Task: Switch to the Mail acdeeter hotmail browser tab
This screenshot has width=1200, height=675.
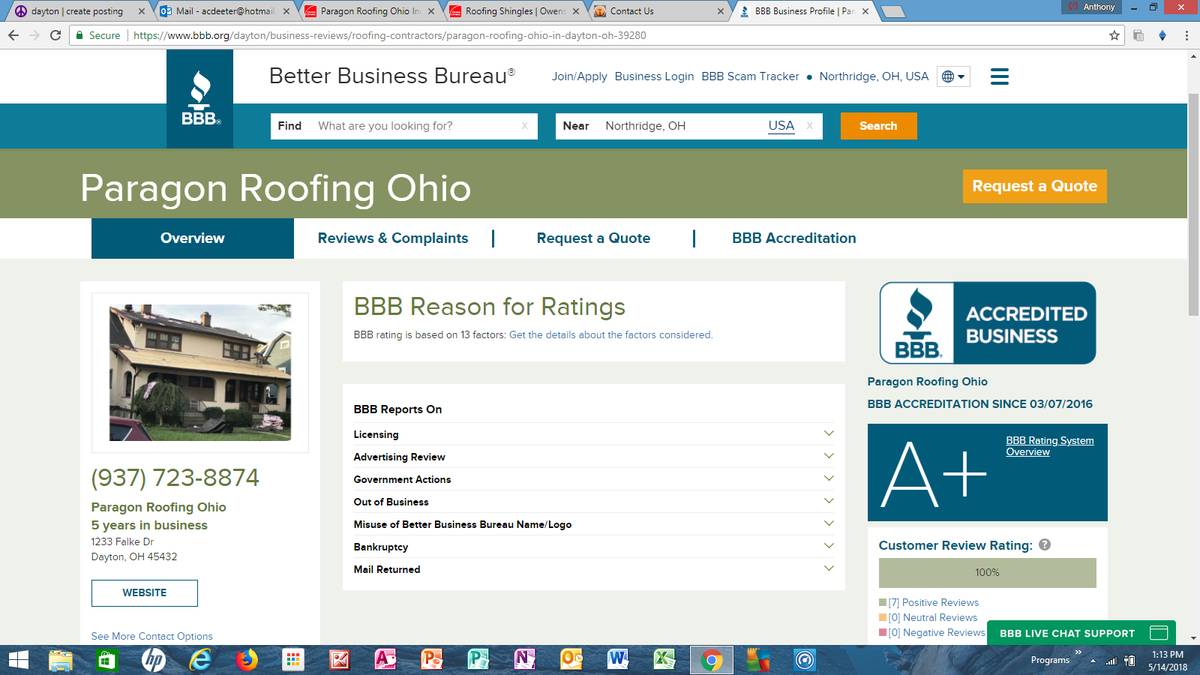Action: pos(224,11)
